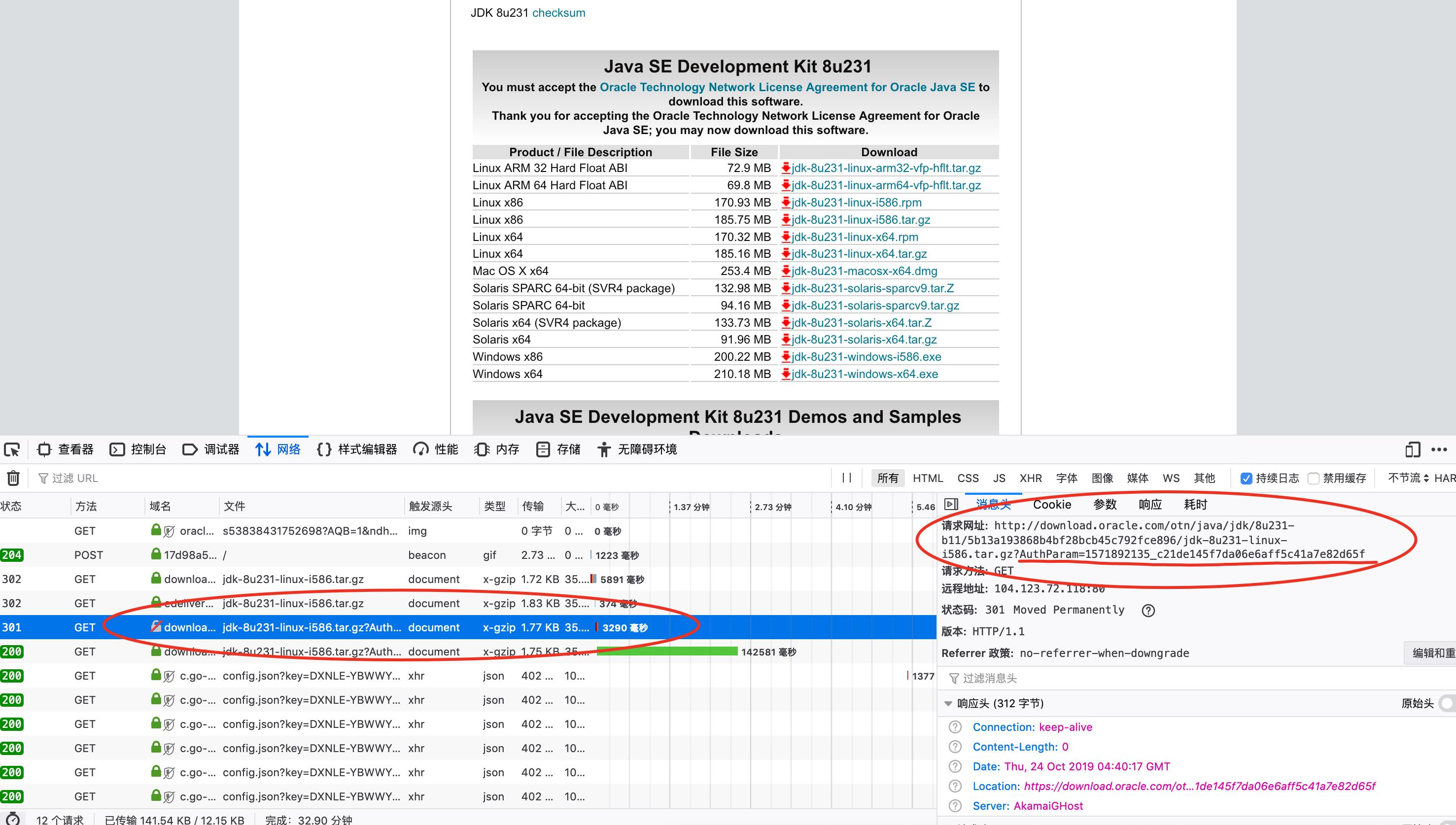This screenshot has height=825, width=1456.
Task: Clear network log with trash icon
Action: [x=13, y=478]
